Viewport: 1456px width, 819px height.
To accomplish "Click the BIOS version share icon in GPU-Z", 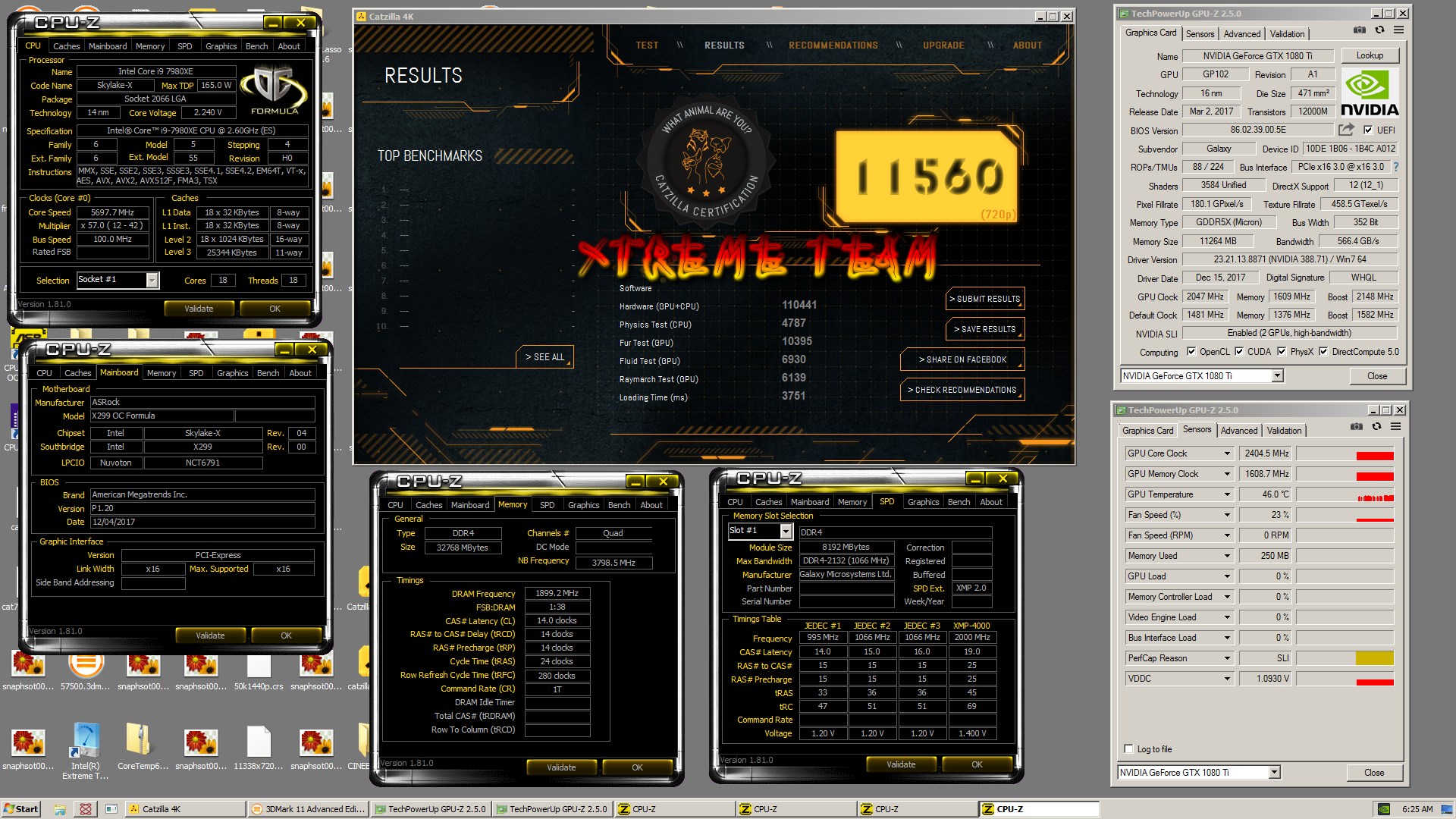I will click(x=1346, y=130).
